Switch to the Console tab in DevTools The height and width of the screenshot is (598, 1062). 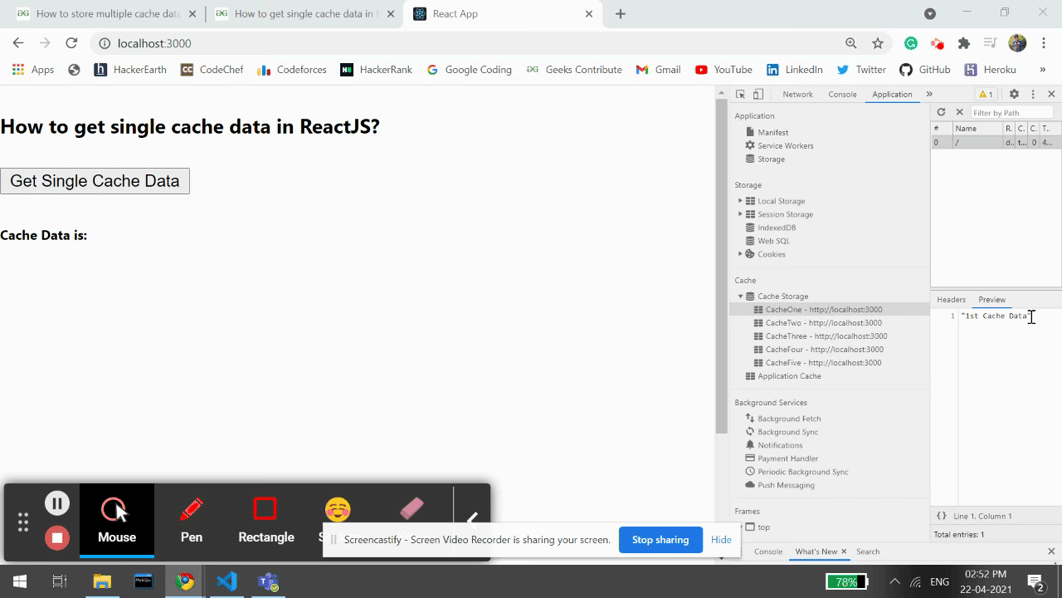point(842,94)
